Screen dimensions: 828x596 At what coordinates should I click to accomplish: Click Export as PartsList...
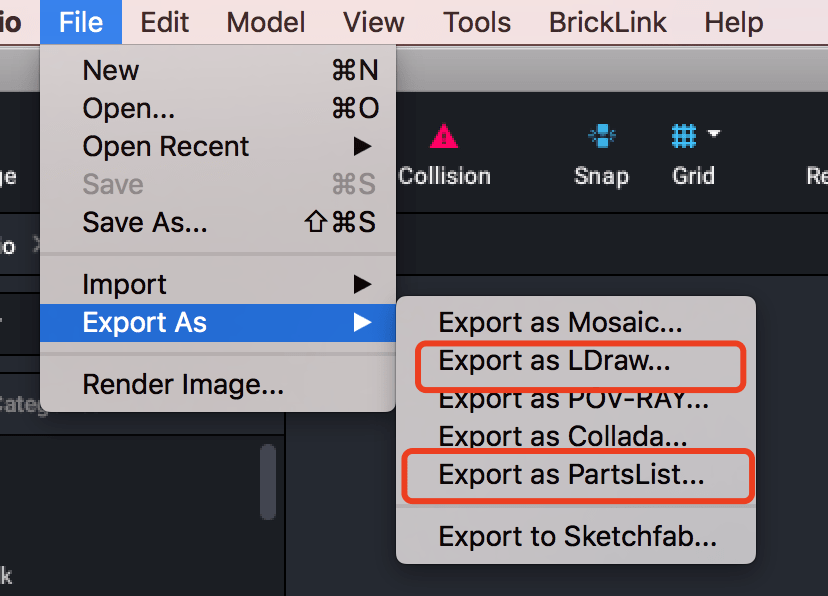coord(571,476)
